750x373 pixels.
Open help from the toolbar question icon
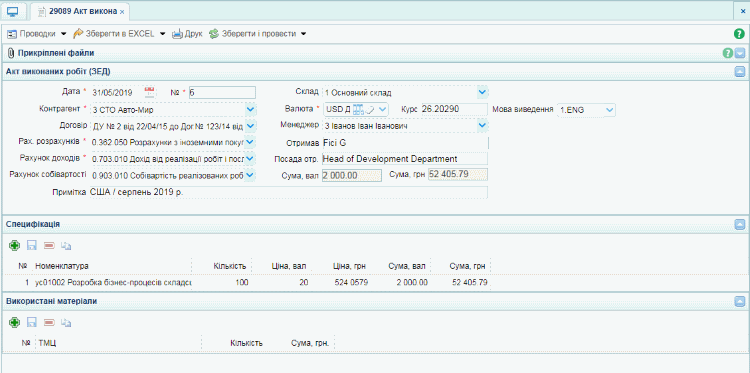pyautogui.click(x=739, y=34)
